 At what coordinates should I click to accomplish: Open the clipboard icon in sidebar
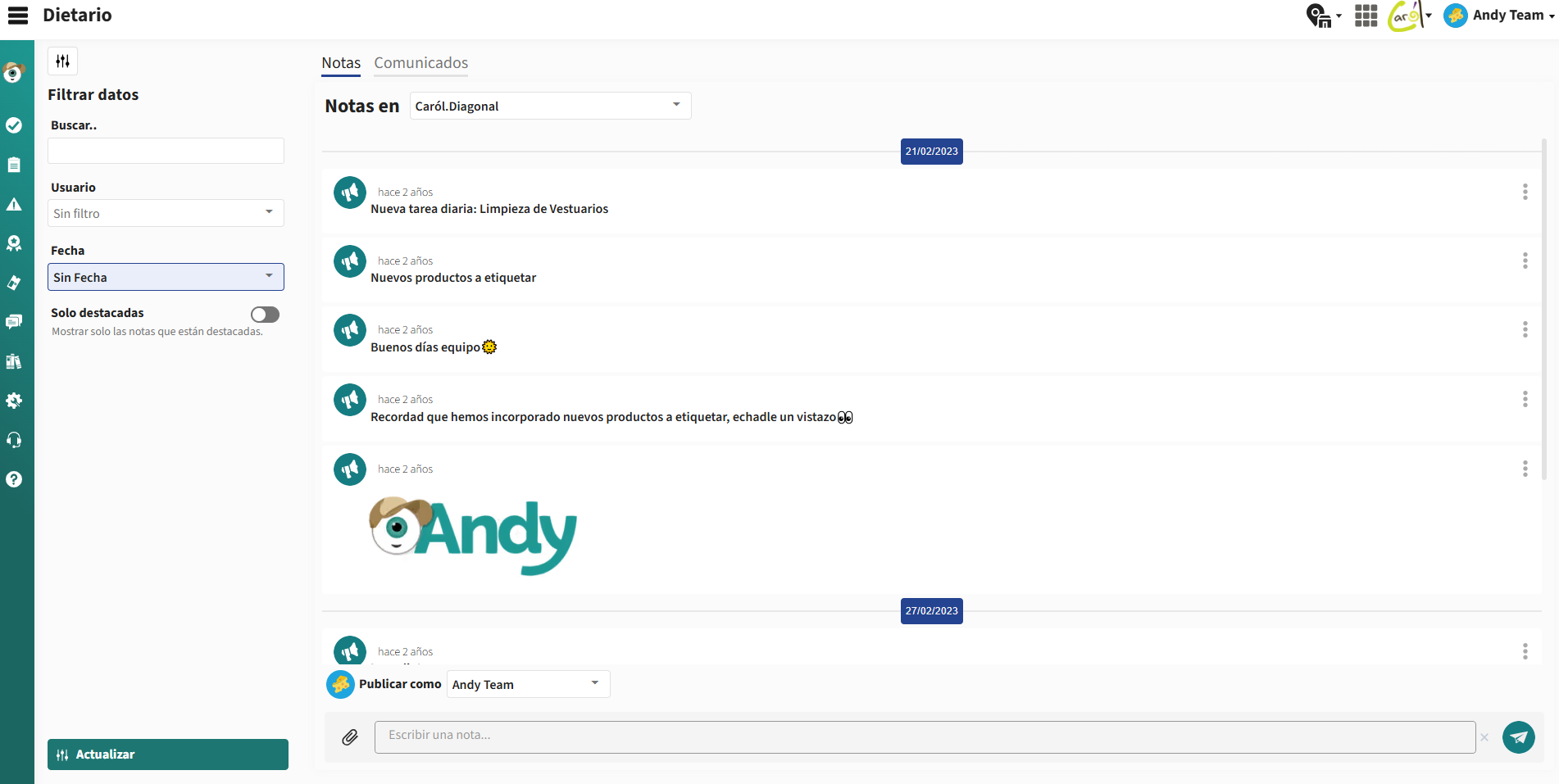[x=14, y=165]
